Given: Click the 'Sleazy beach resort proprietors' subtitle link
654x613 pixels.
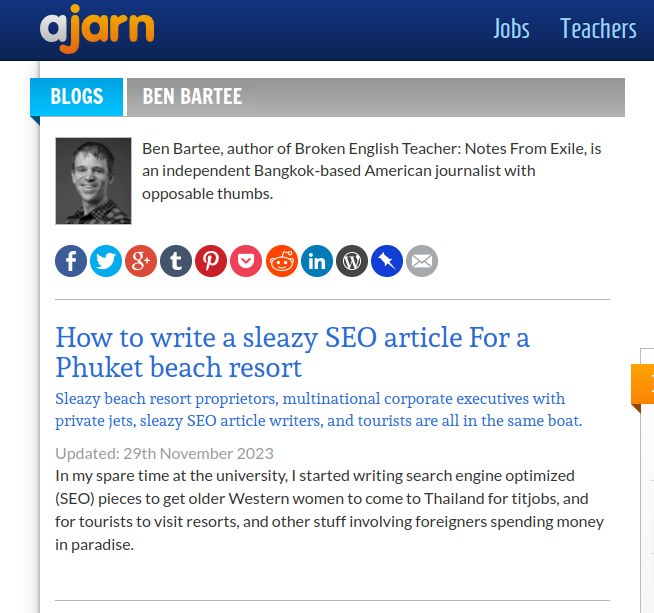Looking at the screenshot, I should click(319, 410).
